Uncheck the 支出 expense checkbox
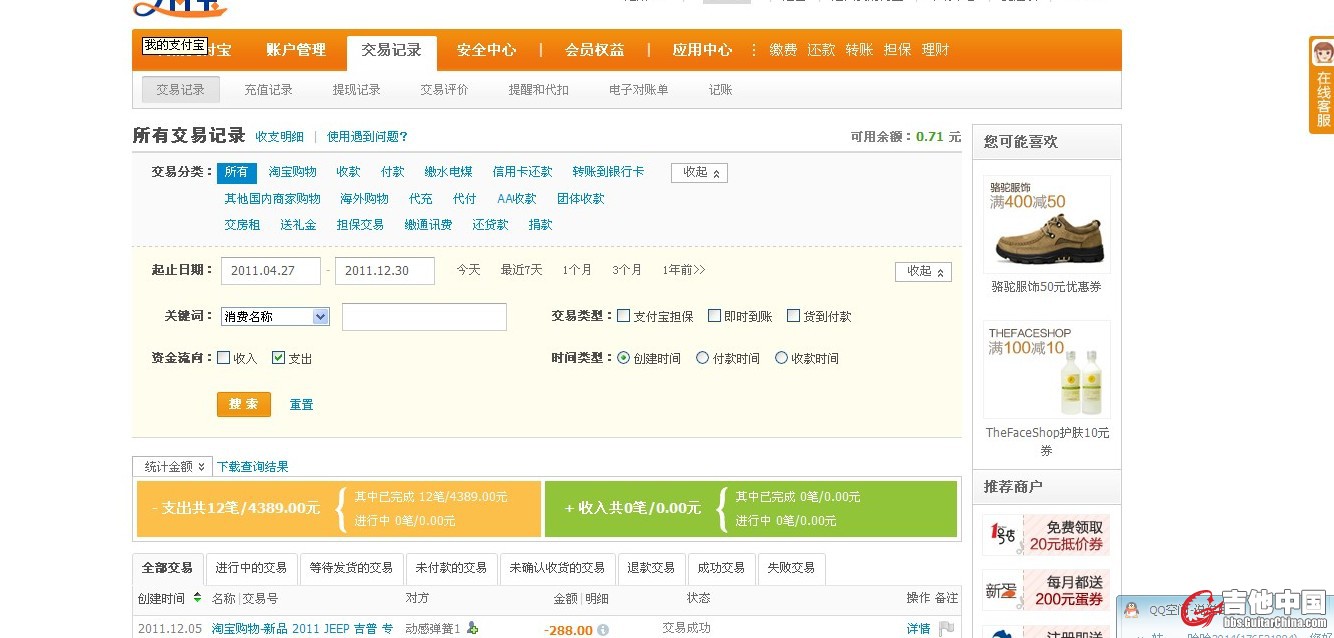 click(x=279, y=358)
